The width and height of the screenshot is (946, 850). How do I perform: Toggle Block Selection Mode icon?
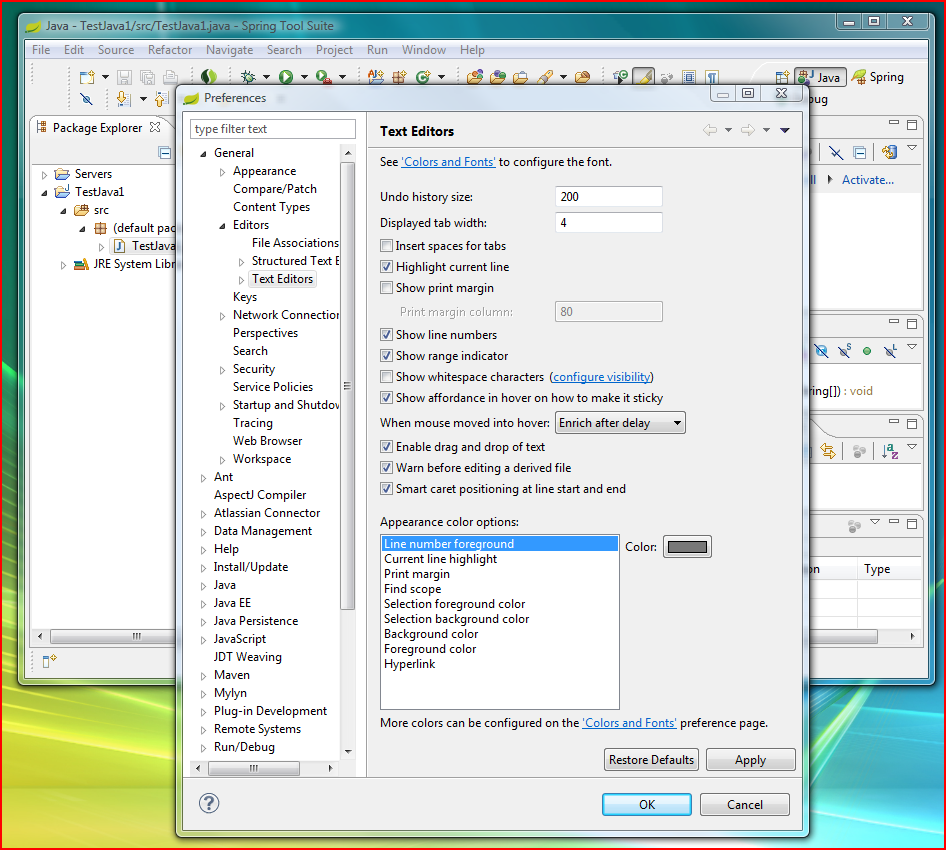[689, 77]
